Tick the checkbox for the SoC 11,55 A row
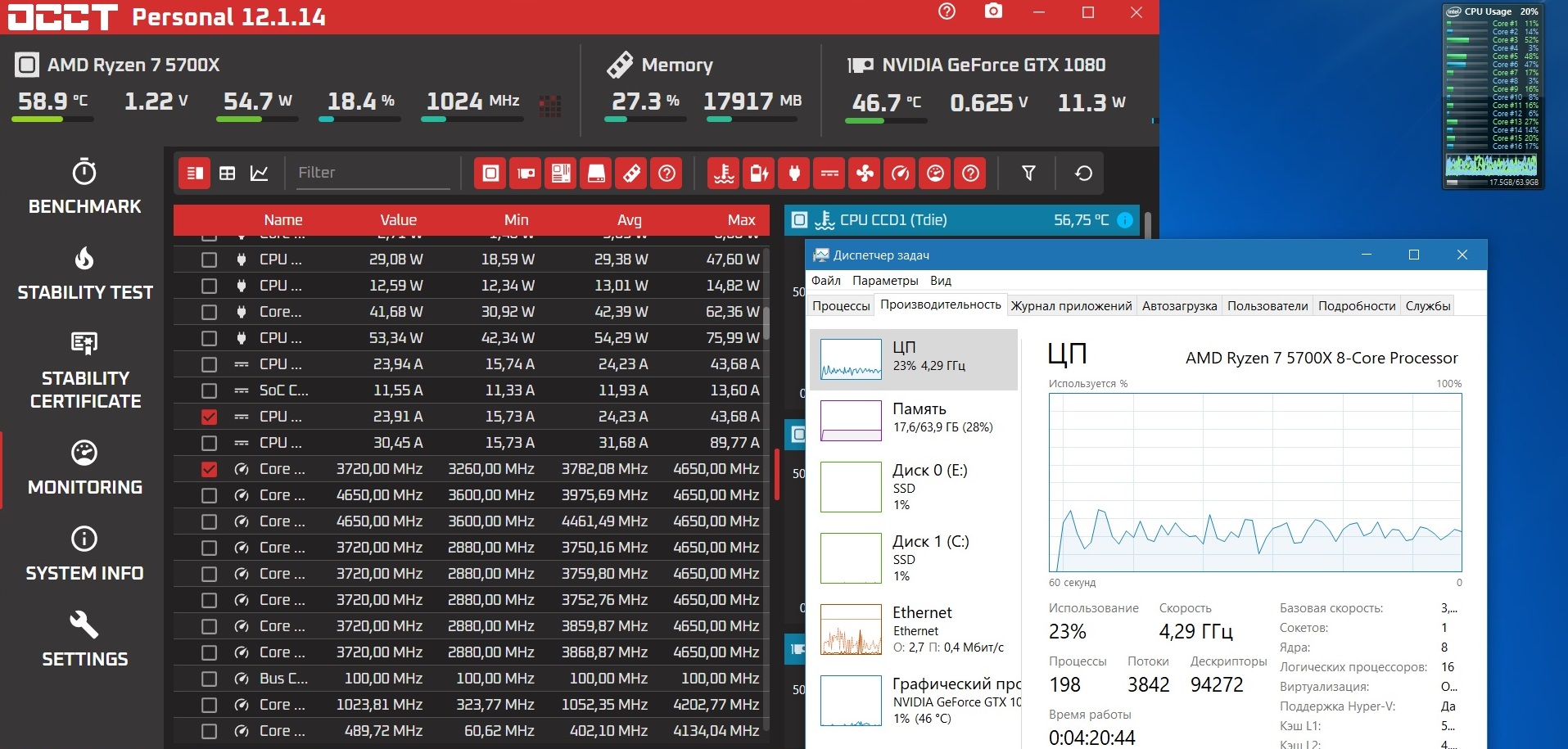This screenshot has width=1568, height=749. [209, 390]
